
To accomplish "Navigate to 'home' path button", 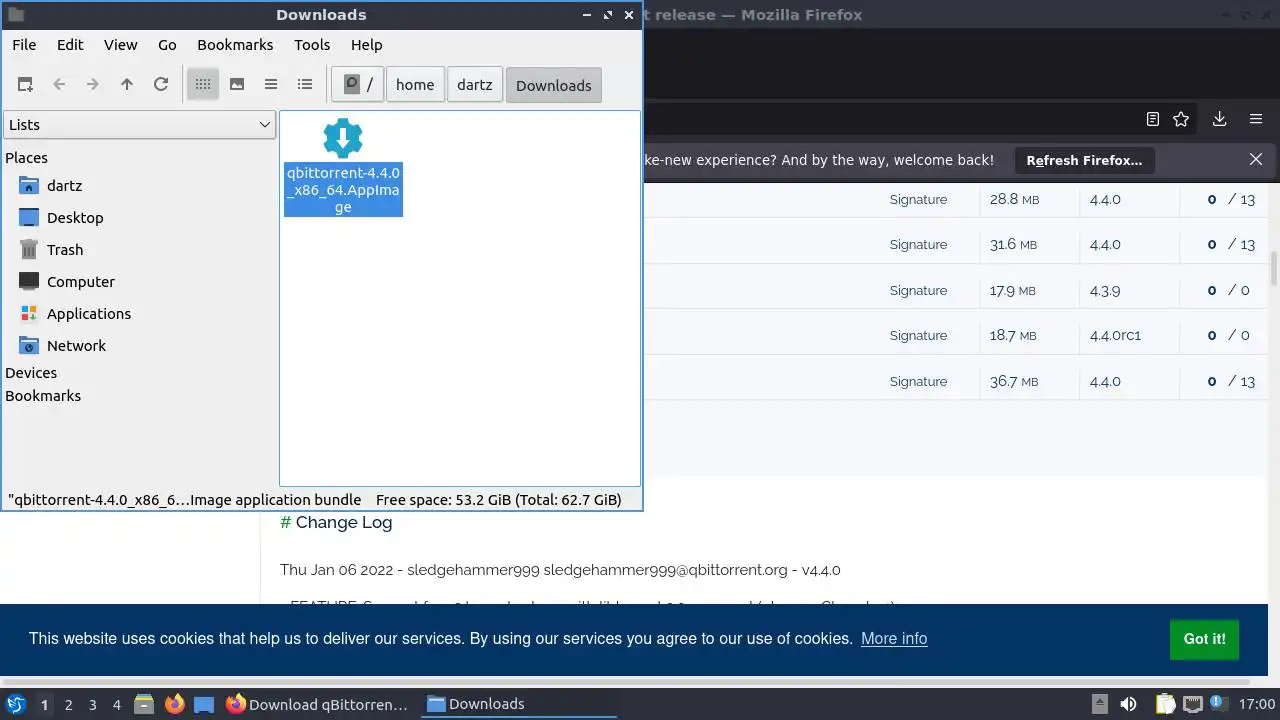I will tap(415, 85).
